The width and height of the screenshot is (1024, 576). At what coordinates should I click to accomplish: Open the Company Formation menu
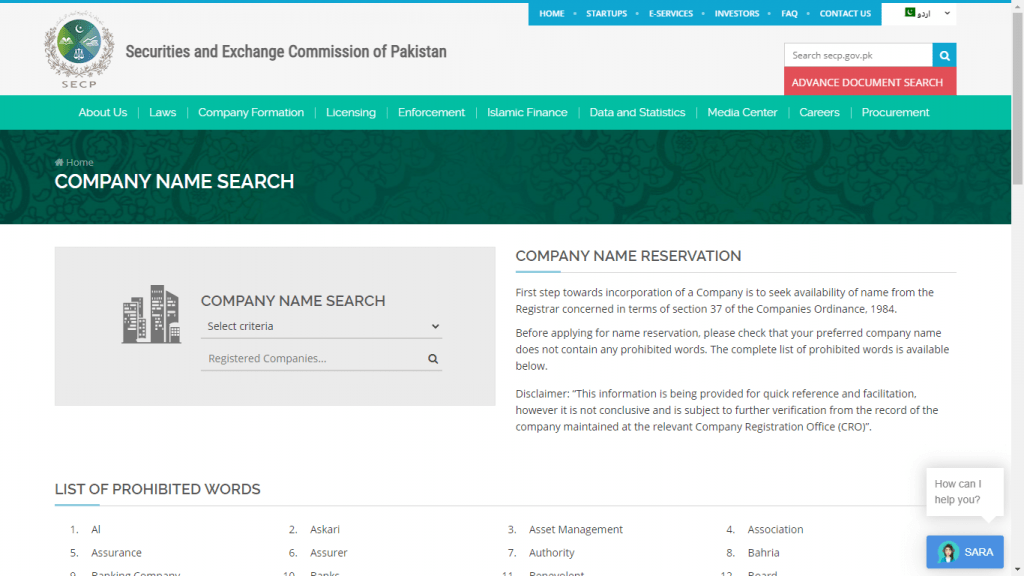tap(251, 112)
